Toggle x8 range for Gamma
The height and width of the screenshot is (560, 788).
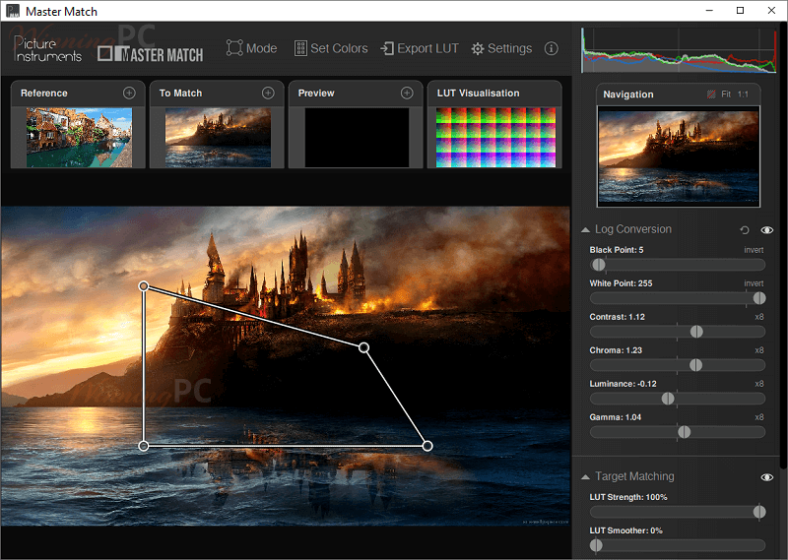(x=759, y=417)
